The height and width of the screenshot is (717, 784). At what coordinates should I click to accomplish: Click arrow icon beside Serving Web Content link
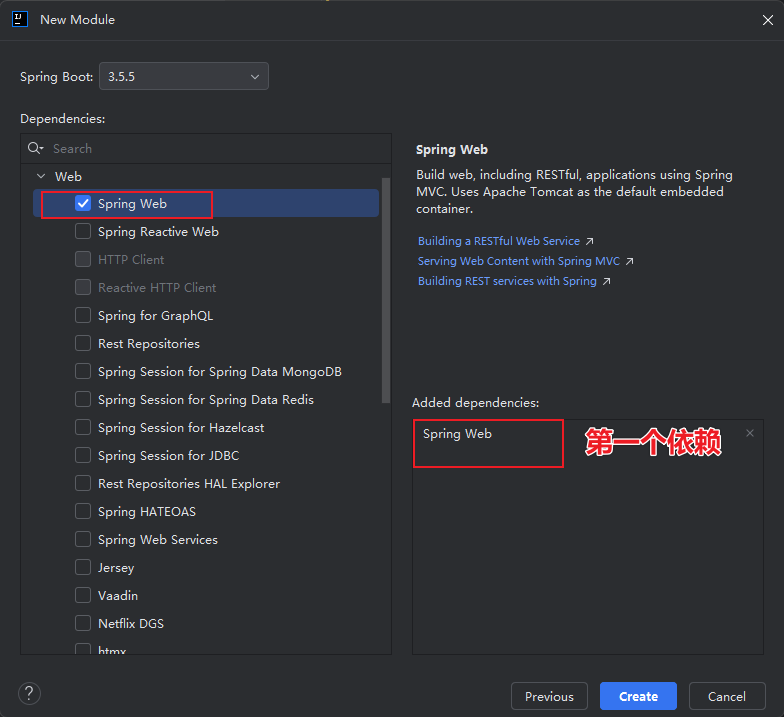point(630,261)
